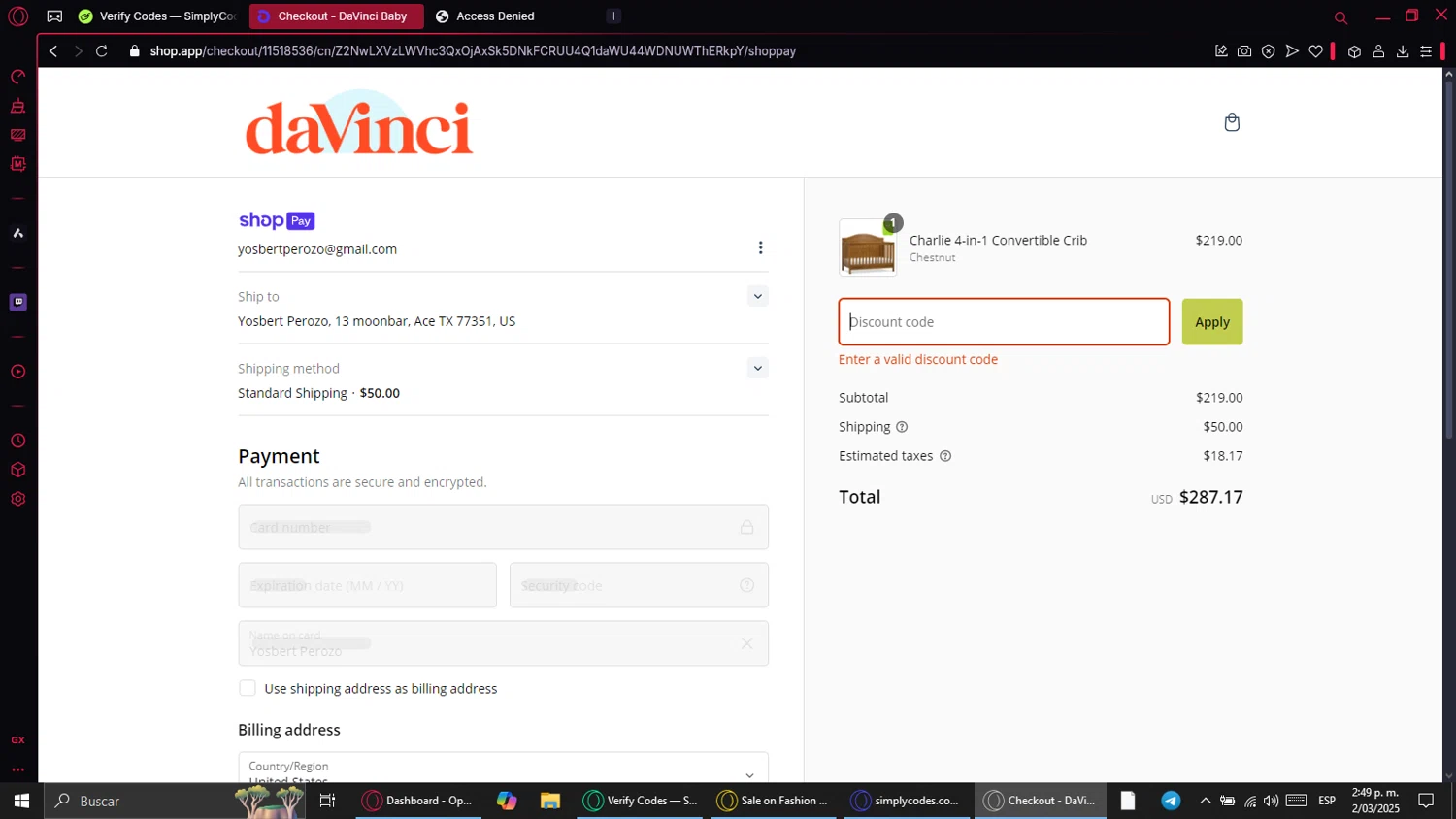This screenshot has width=1456, height=819.
Task: Open the shopping bag cart icon
Action: click(x=1232, y=122)
